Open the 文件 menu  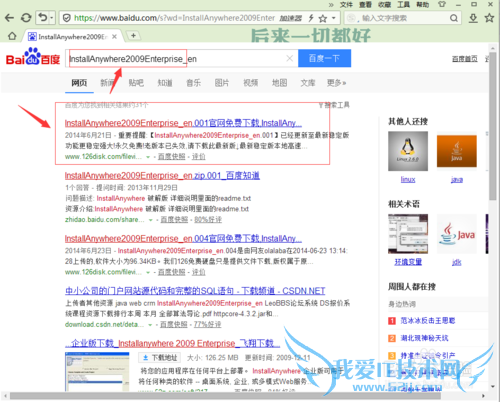(346, 4)
